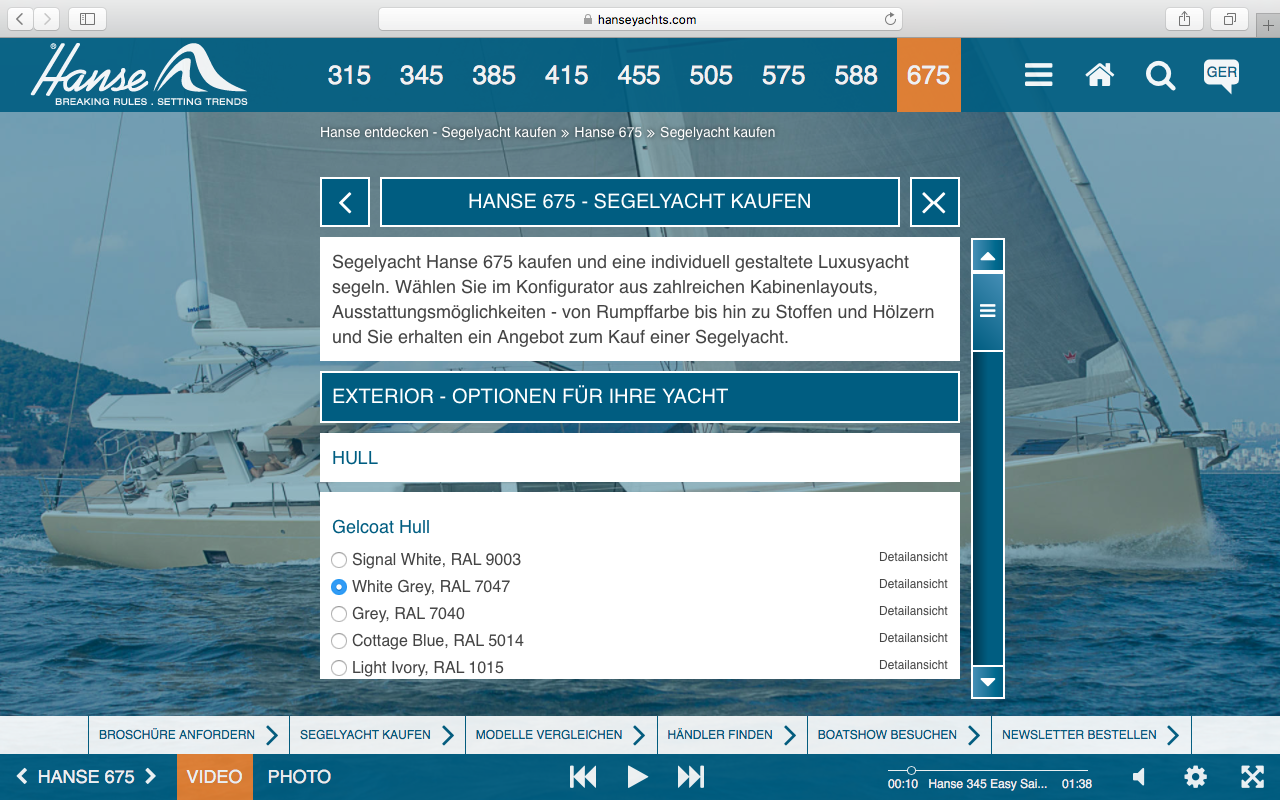The height and width of the screenshot is (800, 1280).
Task: Enter fullscreen mode
Action: [x=1252, y=777]
